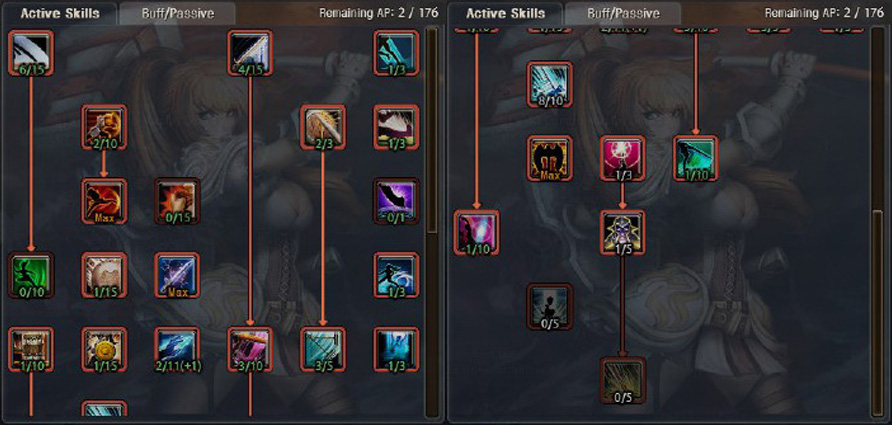Select Active Skills tab in right panel

coord(506,13)
